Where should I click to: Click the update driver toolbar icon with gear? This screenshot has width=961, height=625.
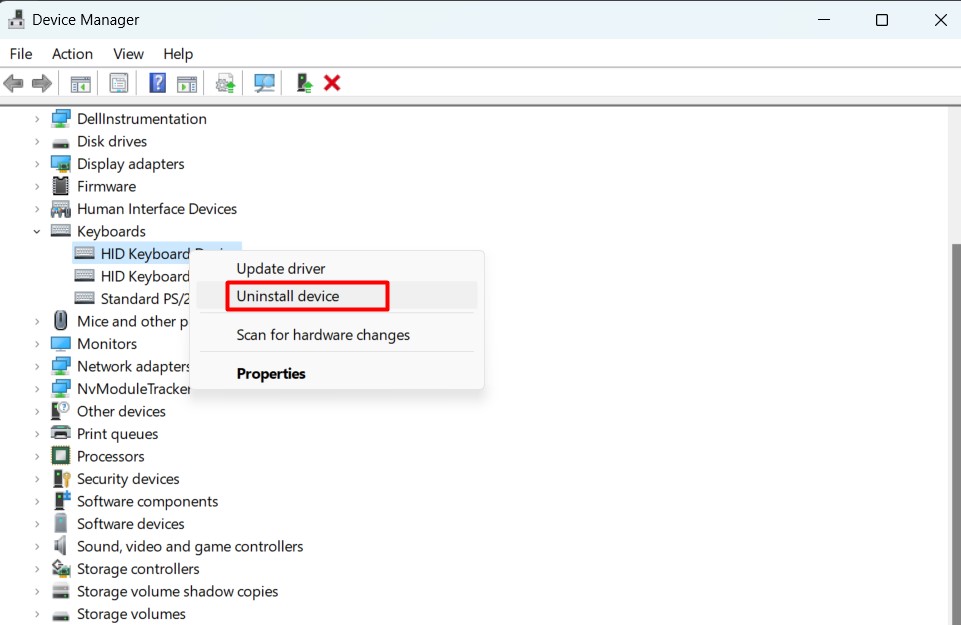coord(226,83)
